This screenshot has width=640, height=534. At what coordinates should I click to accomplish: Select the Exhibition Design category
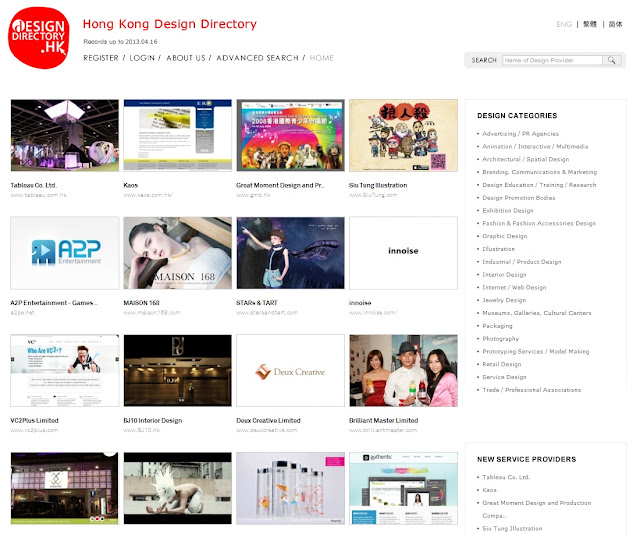coord(508,211)
